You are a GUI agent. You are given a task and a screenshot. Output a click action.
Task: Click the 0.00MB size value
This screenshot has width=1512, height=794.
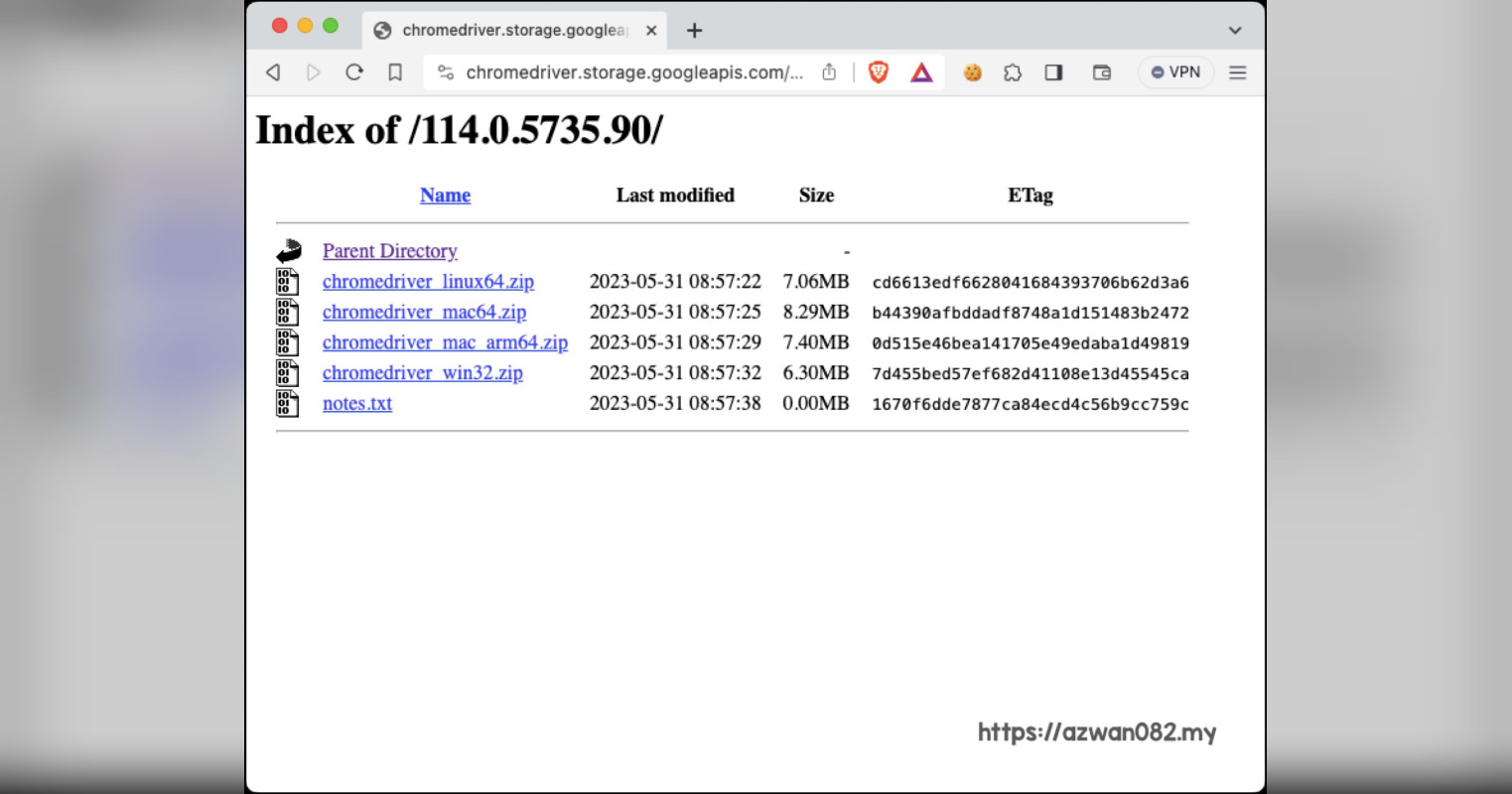pos(816,403)
